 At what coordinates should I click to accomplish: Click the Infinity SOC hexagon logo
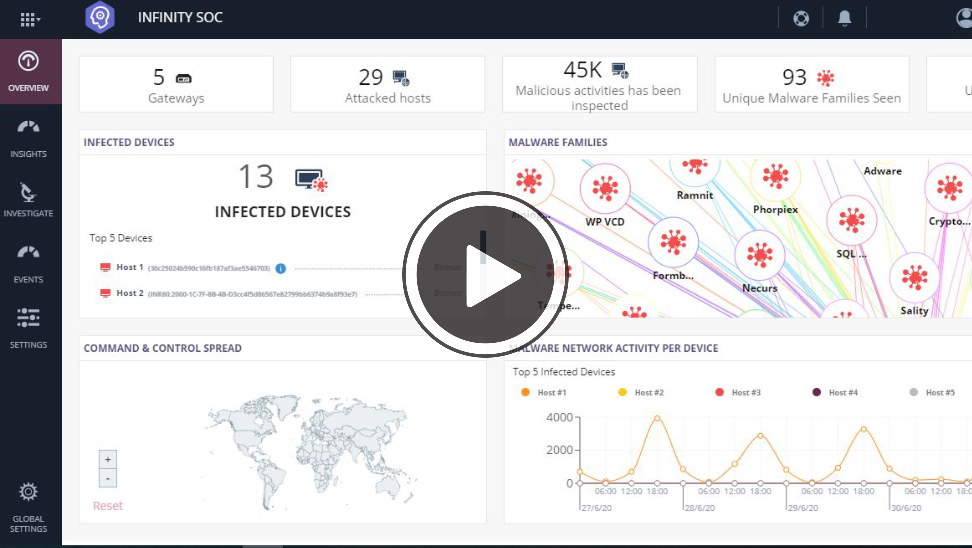[x=100, y=17]
